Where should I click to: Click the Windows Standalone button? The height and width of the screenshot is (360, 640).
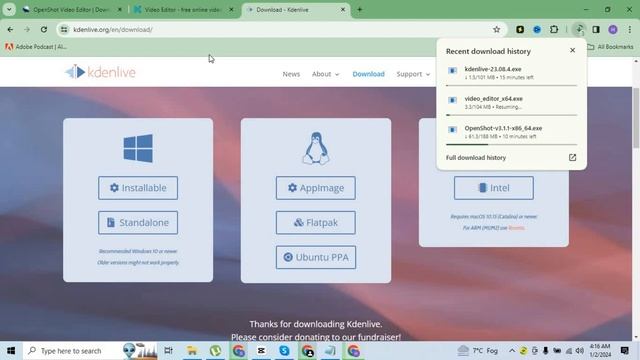point(138,222)
